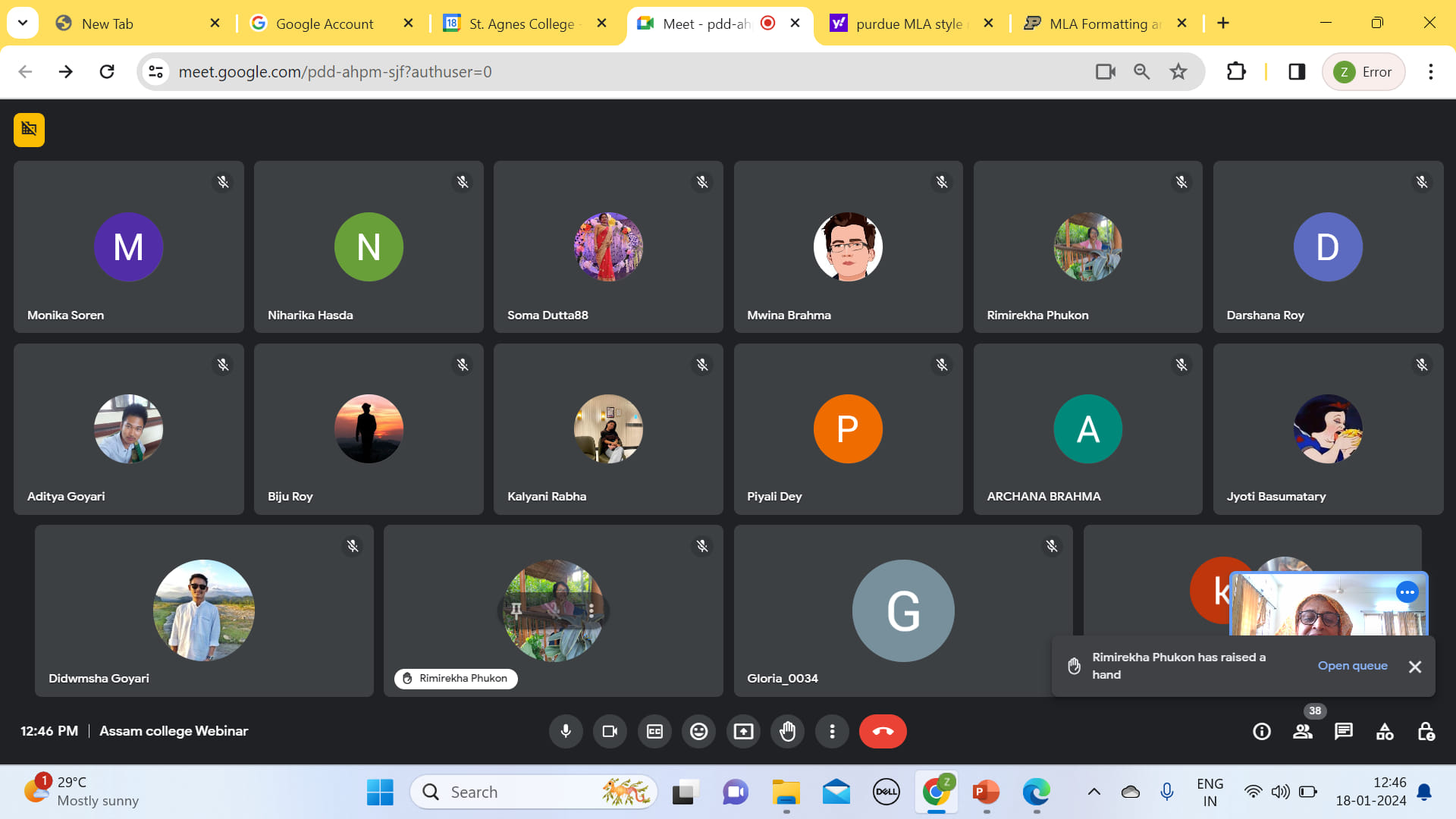Image resolution: width=1456 pixels, height=819 pixels.
Task: Open chat with everyone icon
Action: click(x=1344, y=731)
